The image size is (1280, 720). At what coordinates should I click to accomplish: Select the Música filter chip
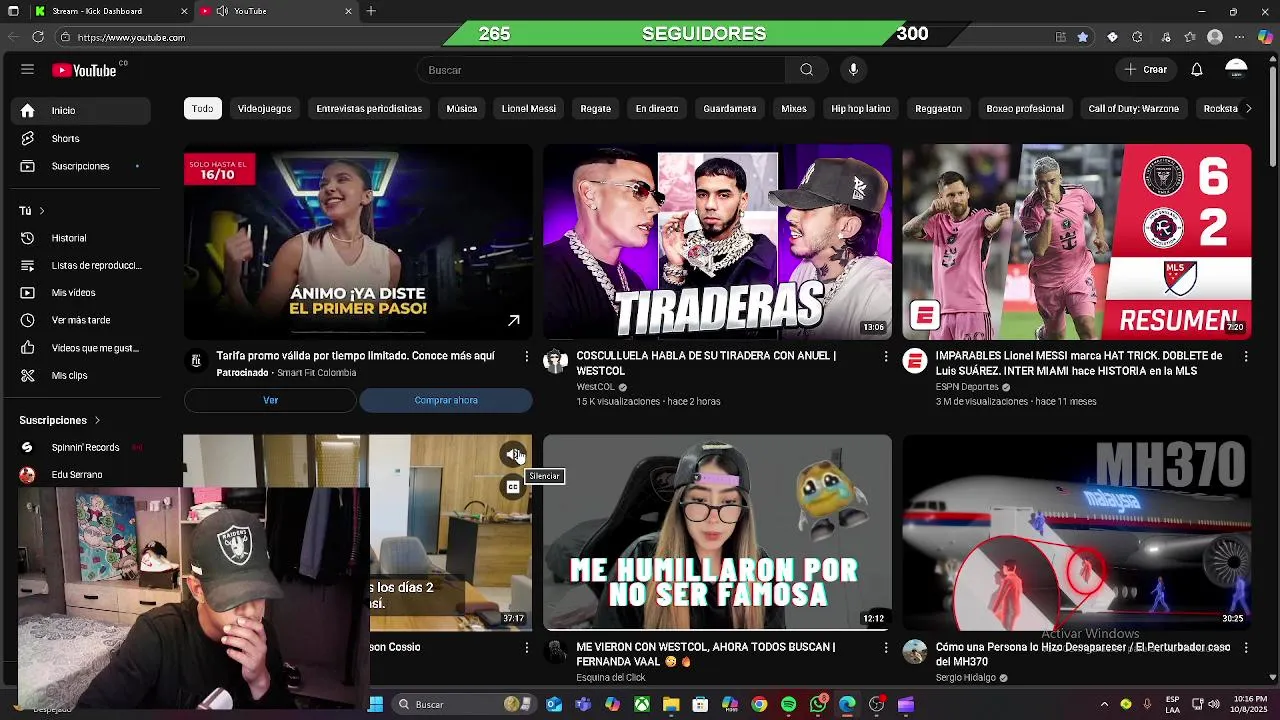461,108
